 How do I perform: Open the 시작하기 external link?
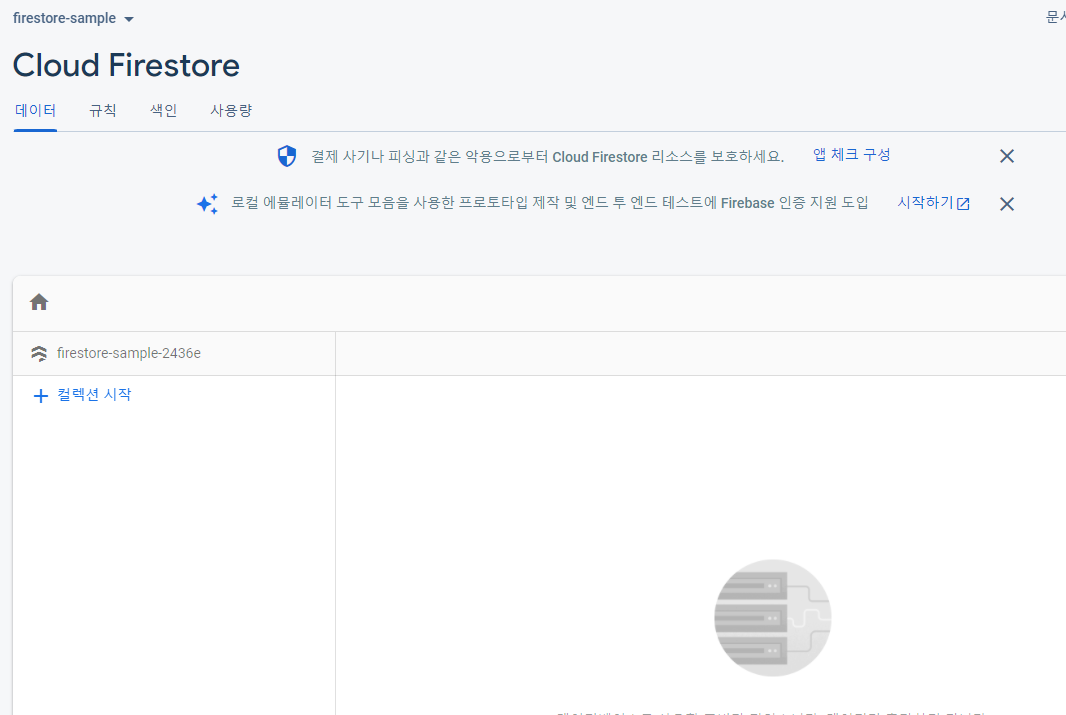pos(933,203)
